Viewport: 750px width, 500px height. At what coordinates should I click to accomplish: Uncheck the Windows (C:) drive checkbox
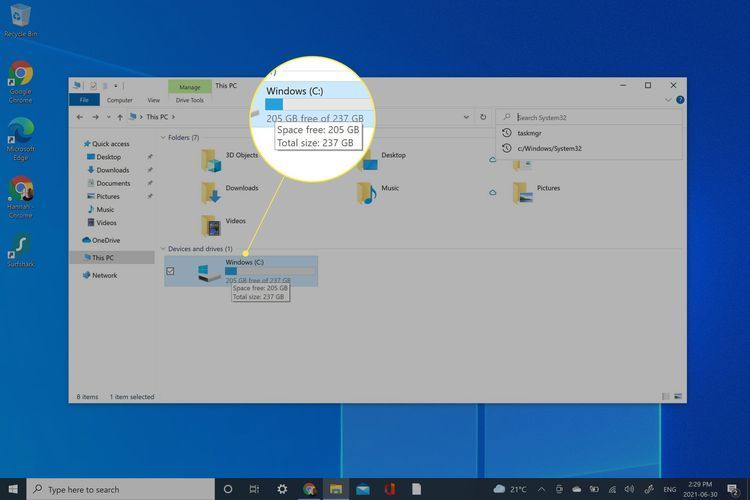click(170, 271)
